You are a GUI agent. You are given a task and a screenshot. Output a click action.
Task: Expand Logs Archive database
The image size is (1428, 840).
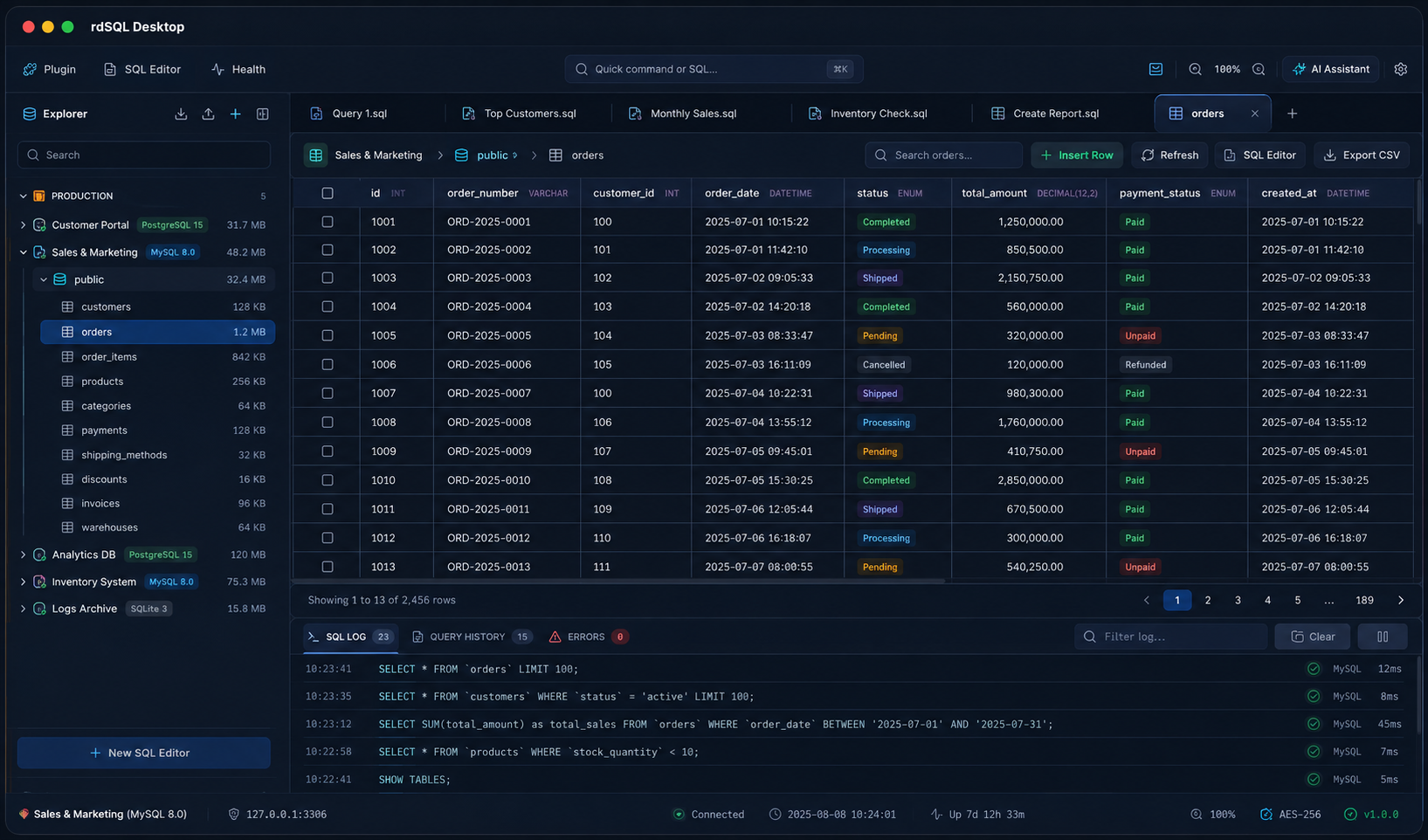click(x=23, y=609)
